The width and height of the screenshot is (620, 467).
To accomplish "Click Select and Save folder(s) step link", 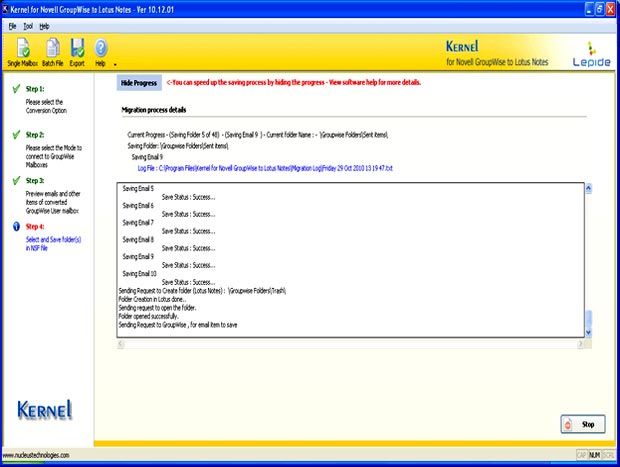I will tap(53, 244).
